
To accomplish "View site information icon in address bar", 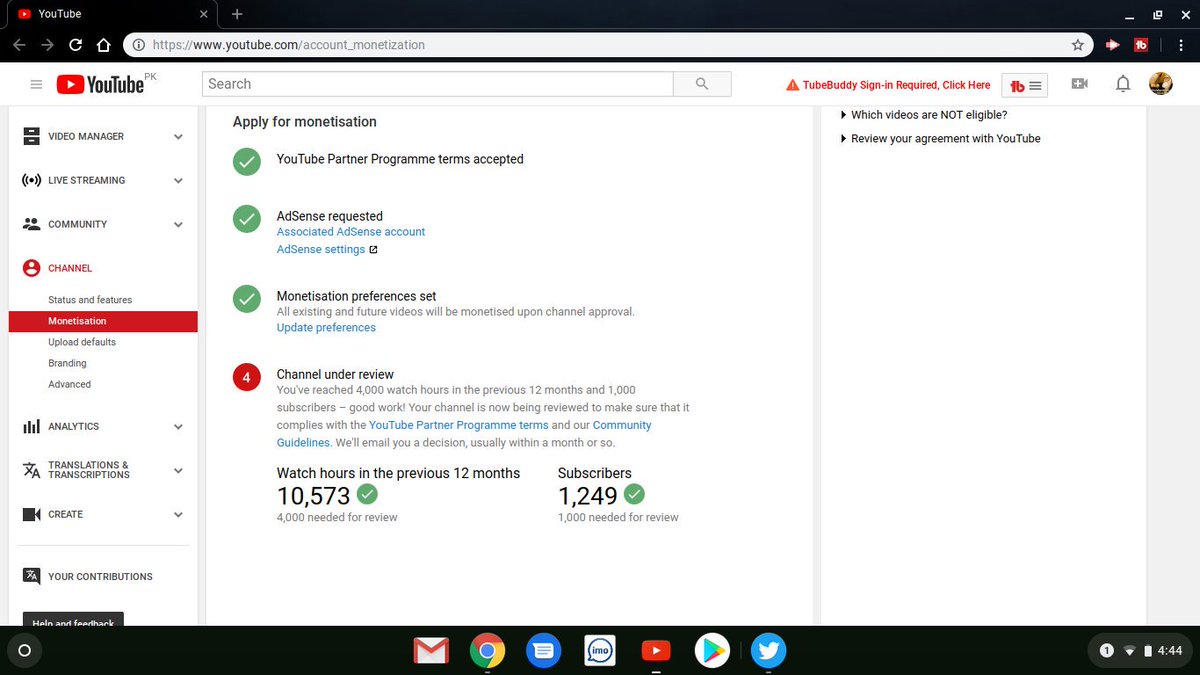I will tap(138, 45).
